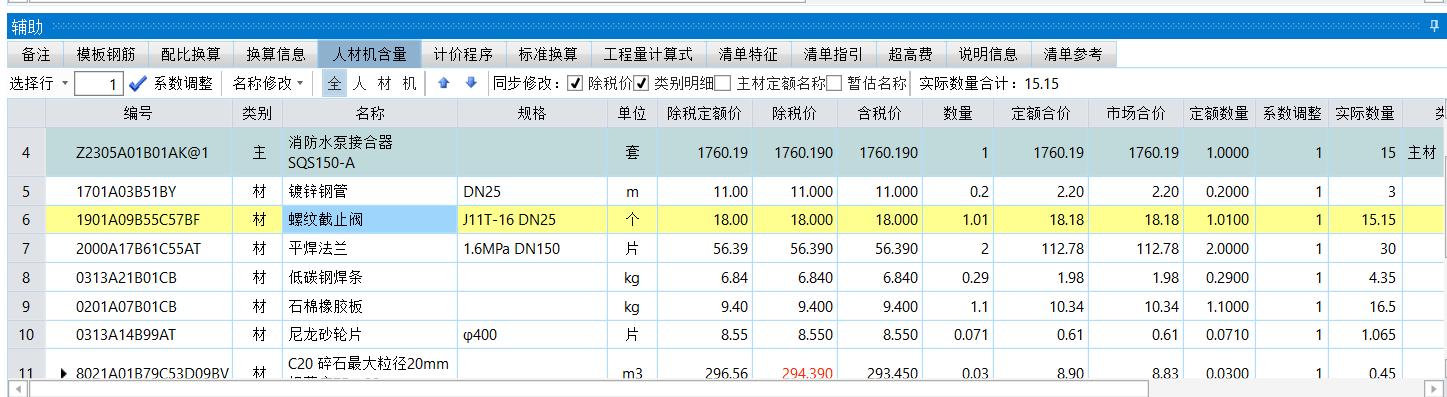This screenshot has width=1447, height=397.
Task: Select the 人材机含量 tab
Action: coord(369,54)
